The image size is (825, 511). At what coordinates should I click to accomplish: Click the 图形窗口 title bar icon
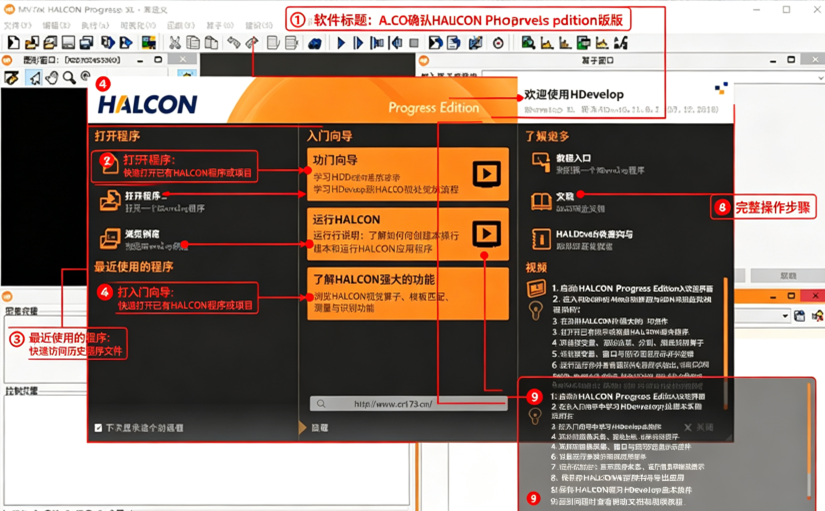pos(7,60)
